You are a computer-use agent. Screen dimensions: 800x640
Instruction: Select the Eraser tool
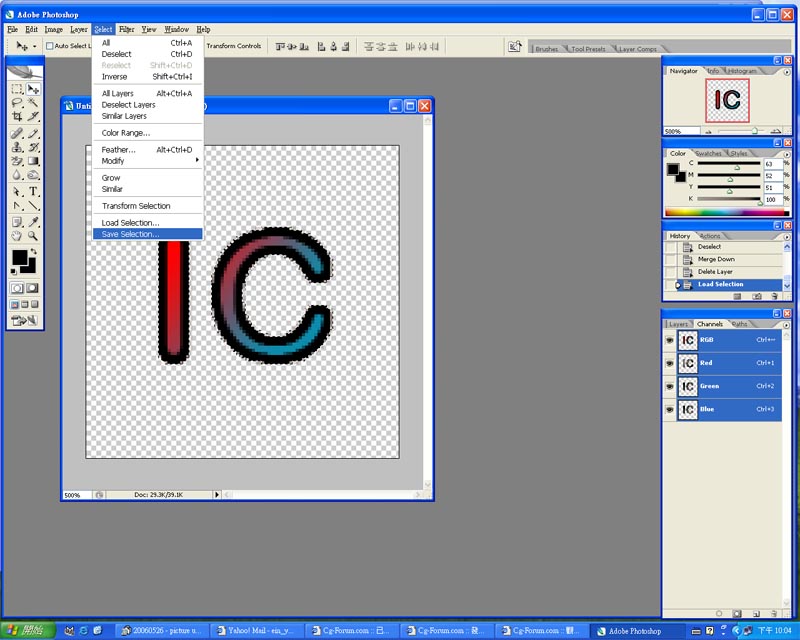(17, 161)
